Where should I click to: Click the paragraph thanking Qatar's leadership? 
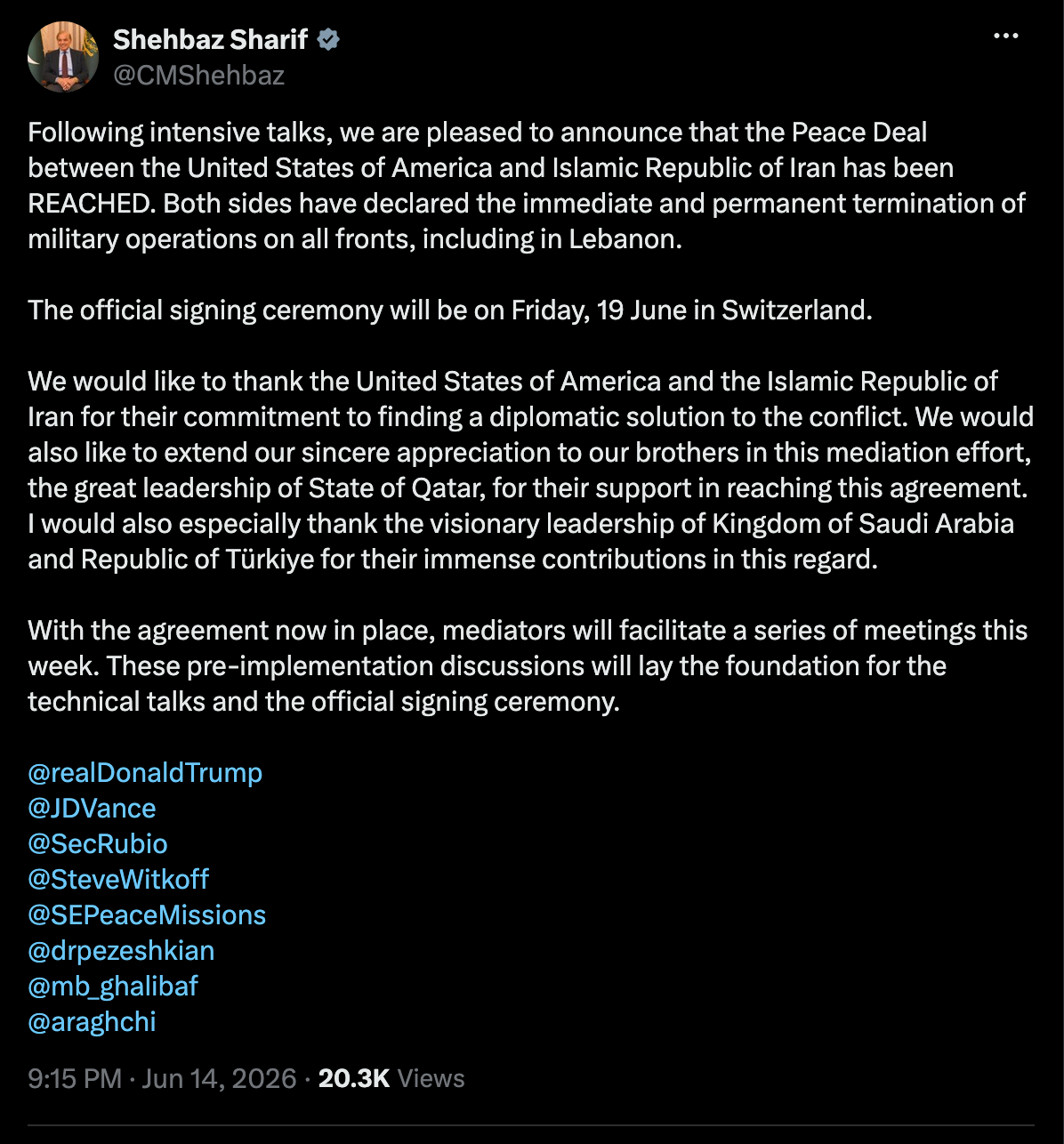click(530, 471)
